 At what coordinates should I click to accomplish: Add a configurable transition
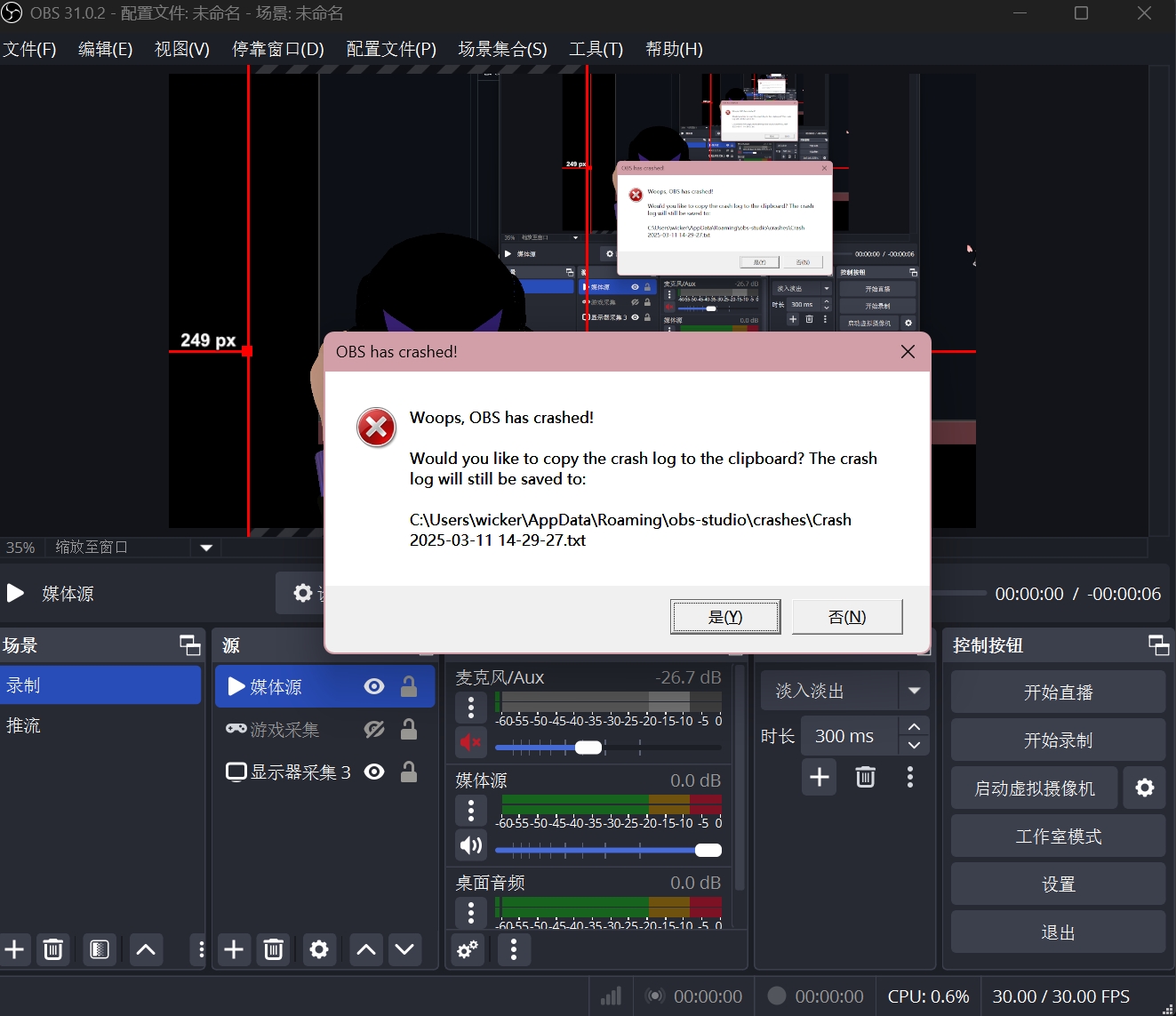tap(820, 777)
